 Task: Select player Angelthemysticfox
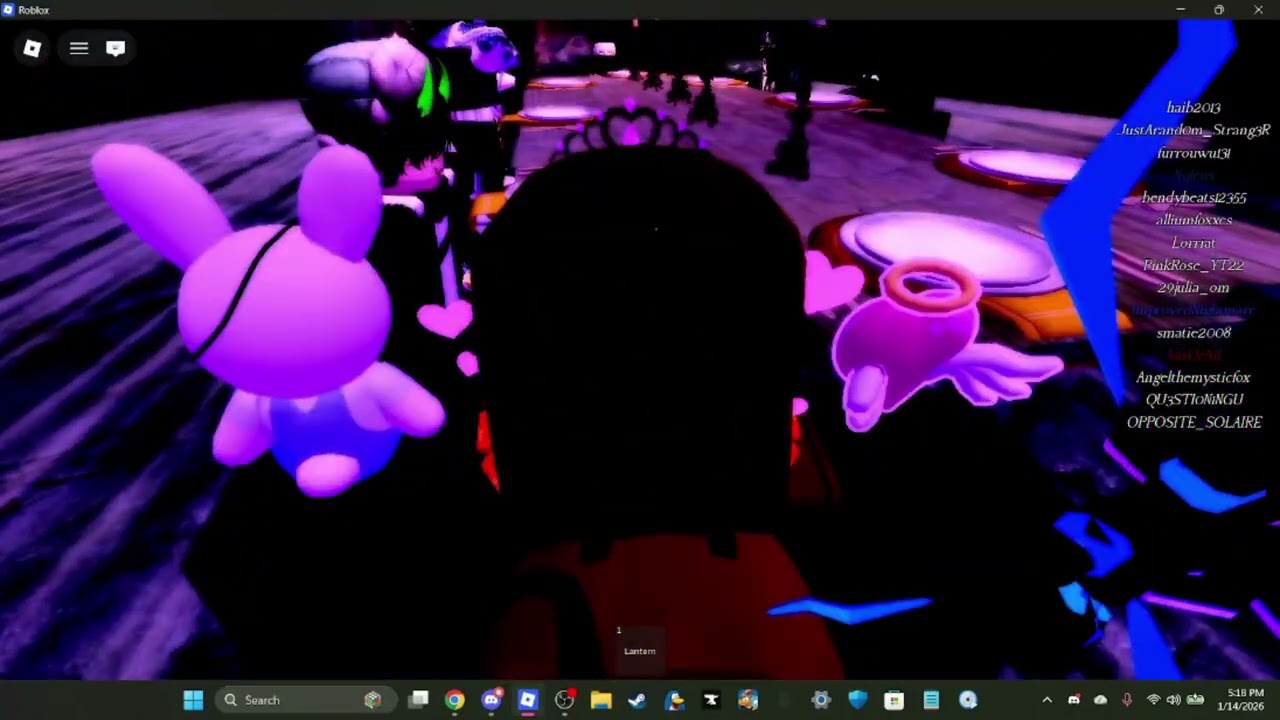pos(1193,378)
